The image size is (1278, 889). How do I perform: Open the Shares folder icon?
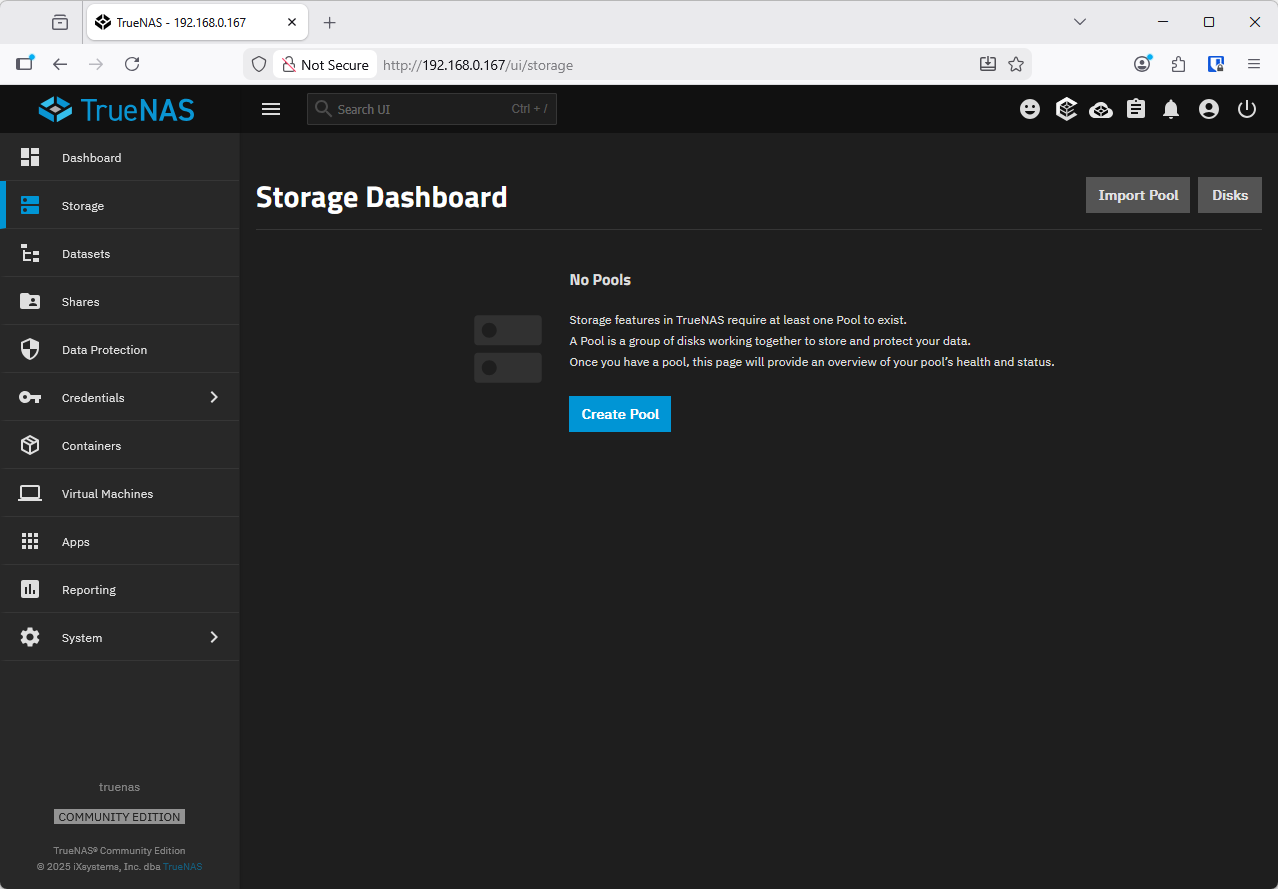[x=30, y=301]
